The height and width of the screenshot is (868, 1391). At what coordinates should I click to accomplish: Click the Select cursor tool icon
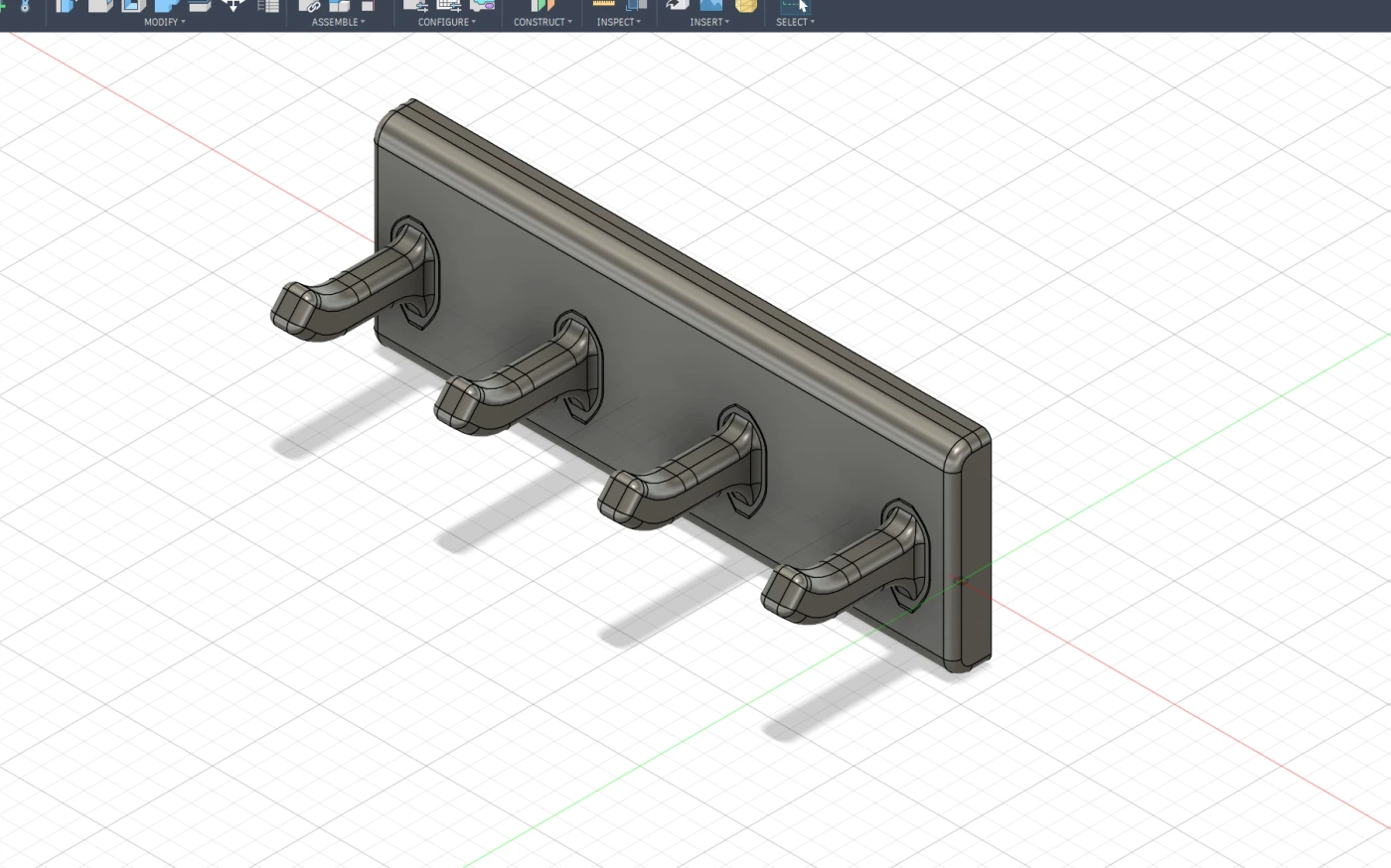pos(795,5)
